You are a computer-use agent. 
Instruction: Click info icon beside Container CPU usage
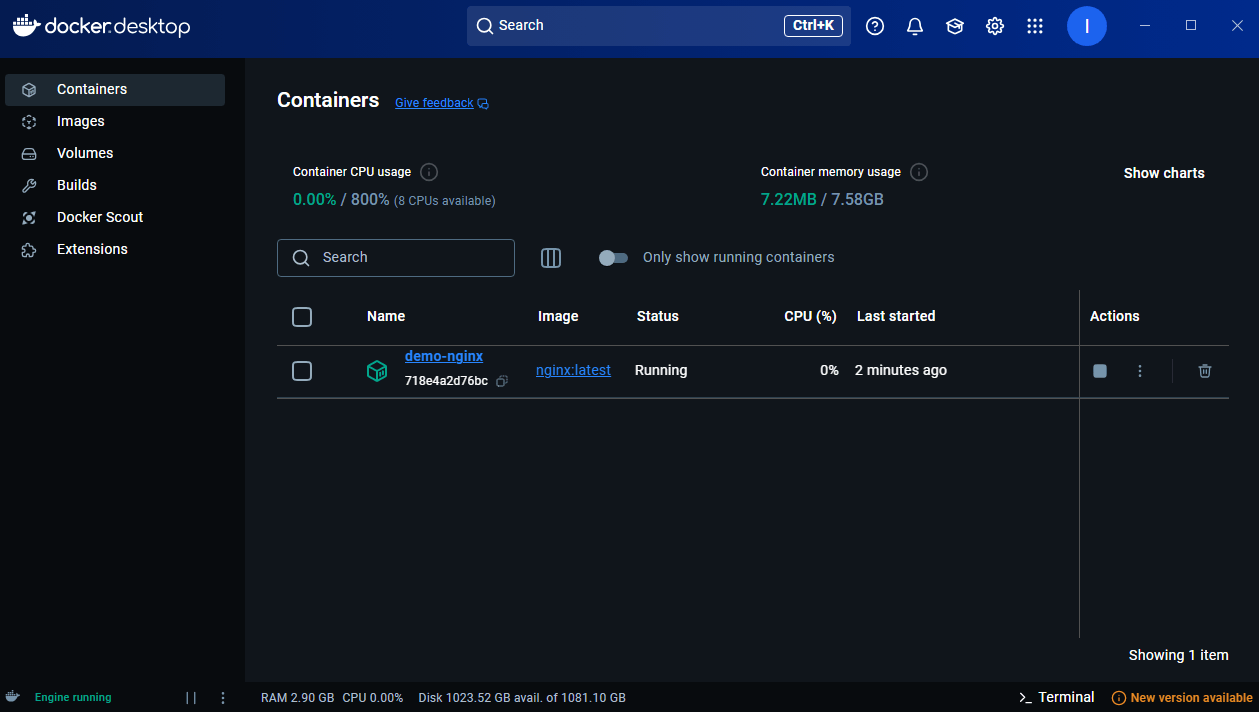click(429, 172)
